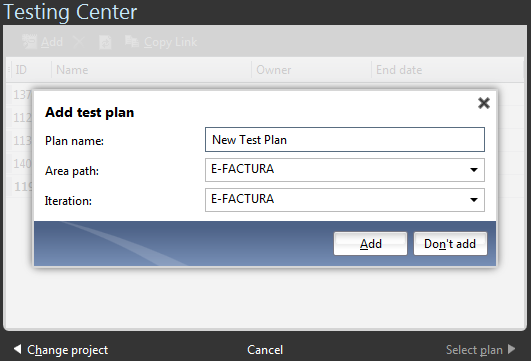Expand the Iteration dropdown arrow
The height and width of the screenshot is (361, 531).
click(474, 200)
